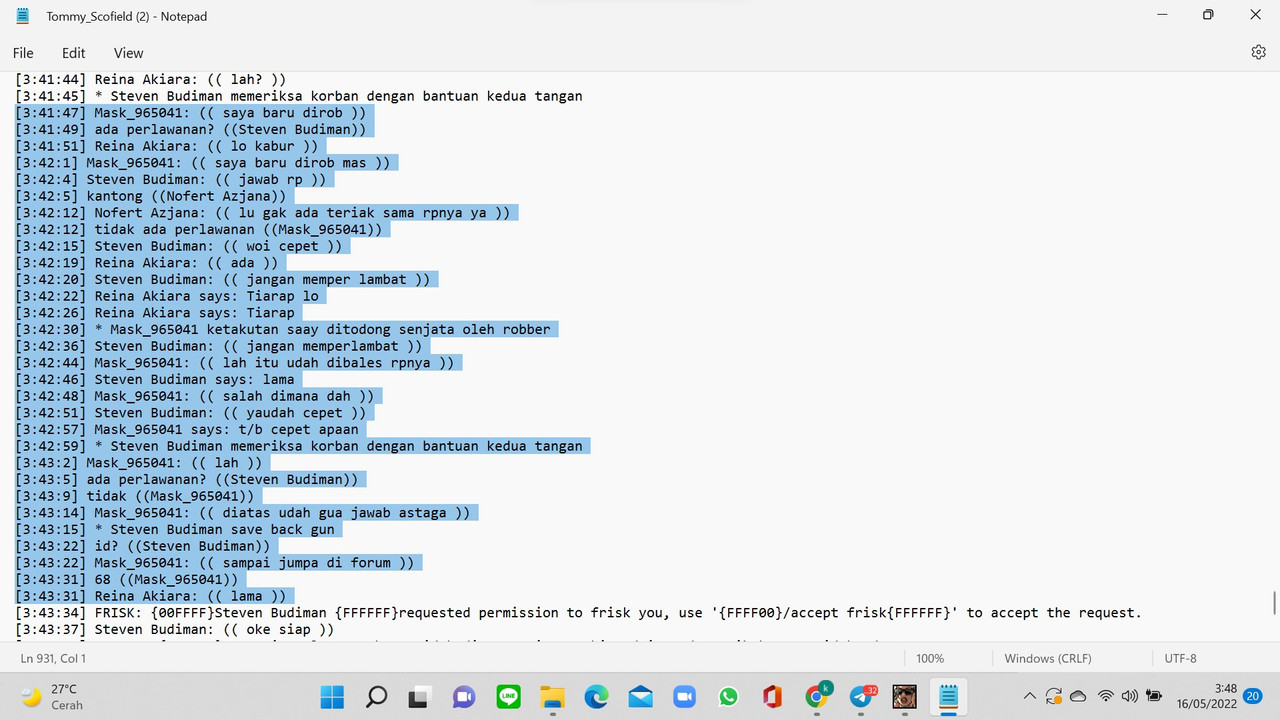Open OneDrive cloud tray icon
The width and height of the screenshot is (1280, 720).
pos(1078,696)
